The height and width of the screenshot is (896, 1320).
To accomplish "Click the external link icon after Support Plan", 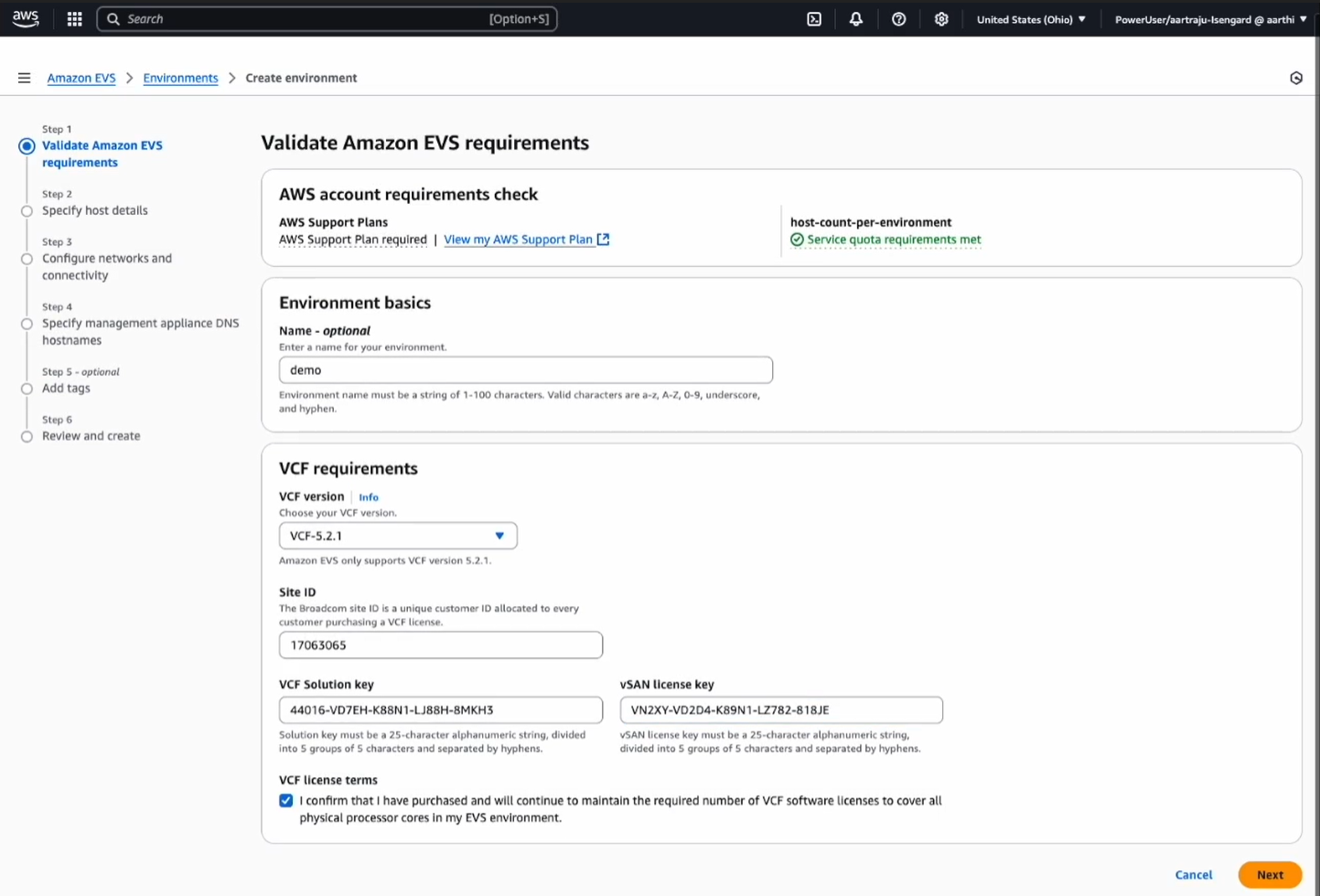I will click(603, 240).
